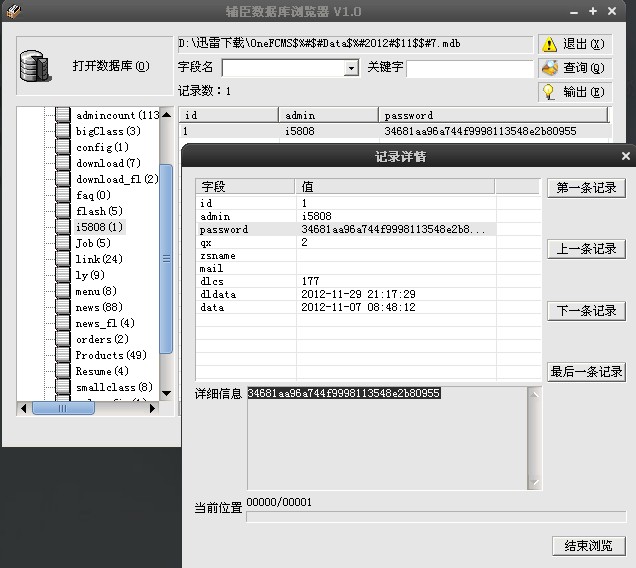This screenshot has width=636, height=568.
Task: Maximize the main window with plus button
Action: pos(593,11)
